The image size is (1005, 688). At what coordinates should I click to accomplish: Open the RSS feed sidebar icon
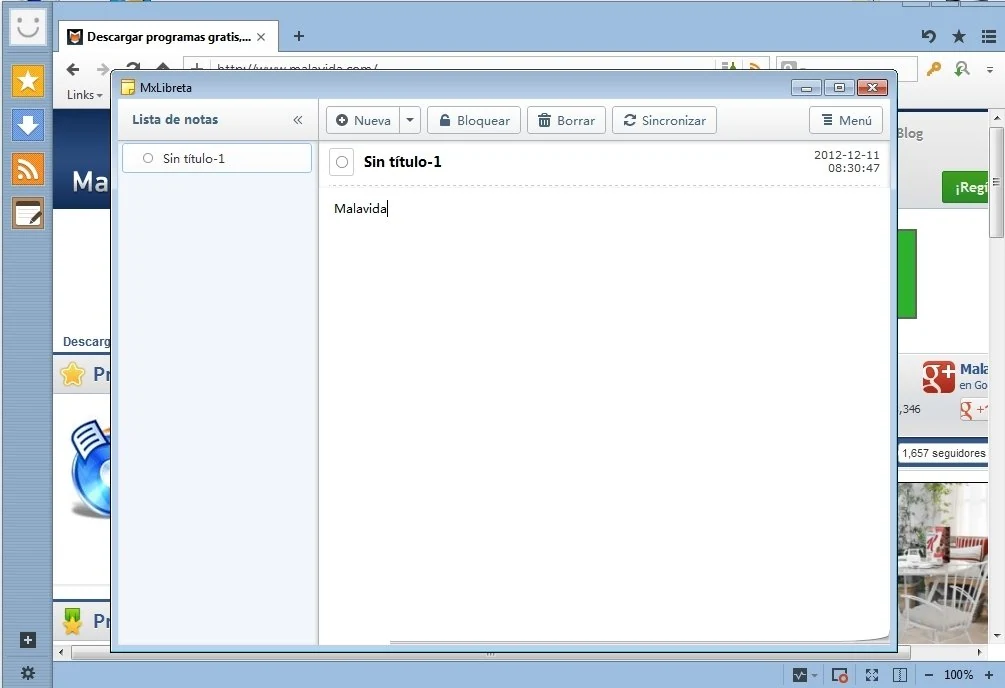pos(28,169)
